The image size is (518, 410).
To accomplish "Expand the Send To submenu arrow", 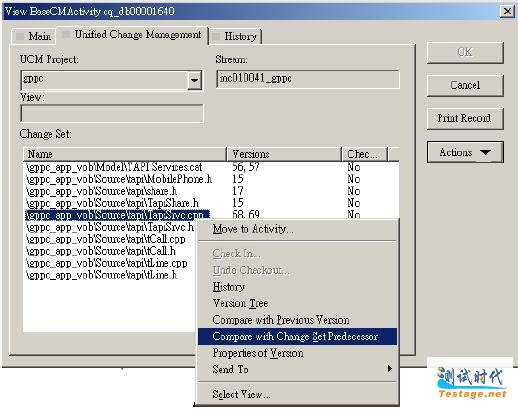I will (389, 368).
